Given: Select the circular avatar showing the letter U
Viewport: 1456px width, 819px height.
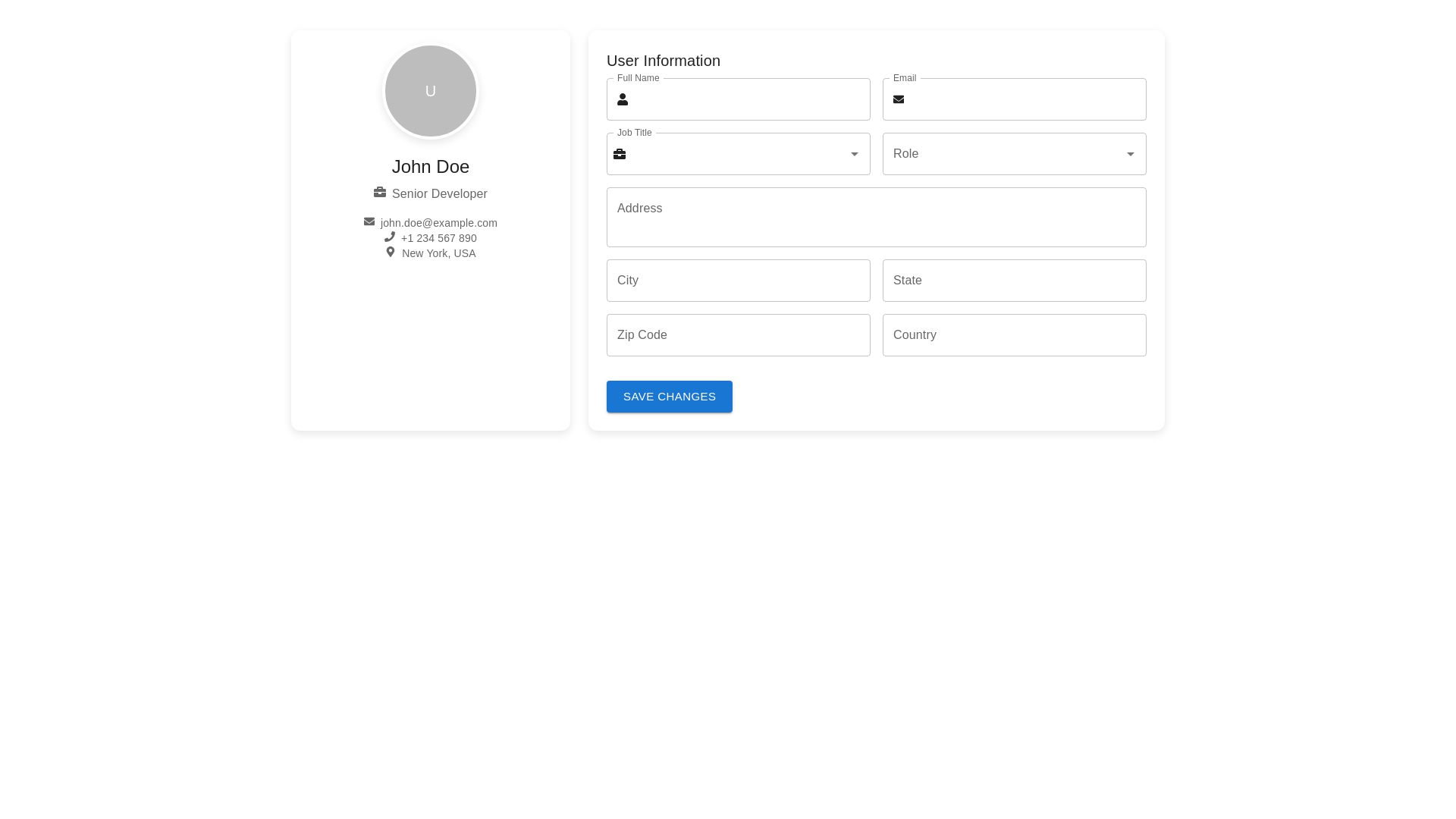Looking at the screenshot, I should [430, 91].
